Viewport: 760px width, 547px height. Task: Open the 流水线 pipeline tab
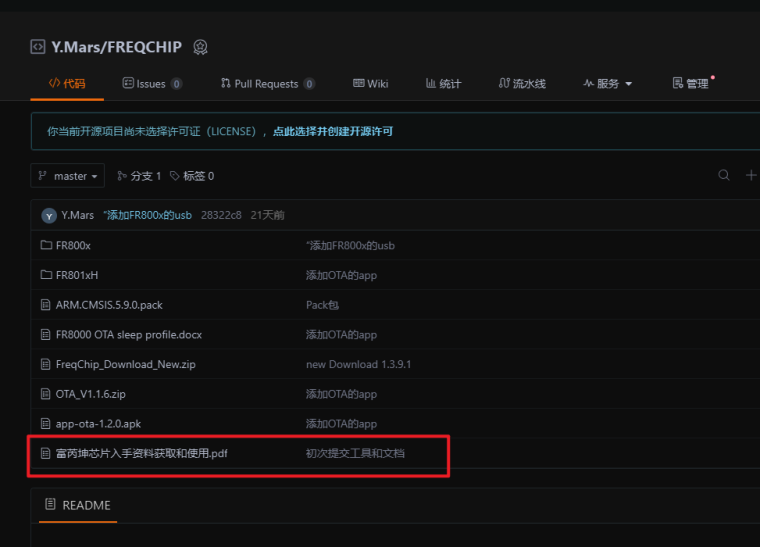point(521,84)
